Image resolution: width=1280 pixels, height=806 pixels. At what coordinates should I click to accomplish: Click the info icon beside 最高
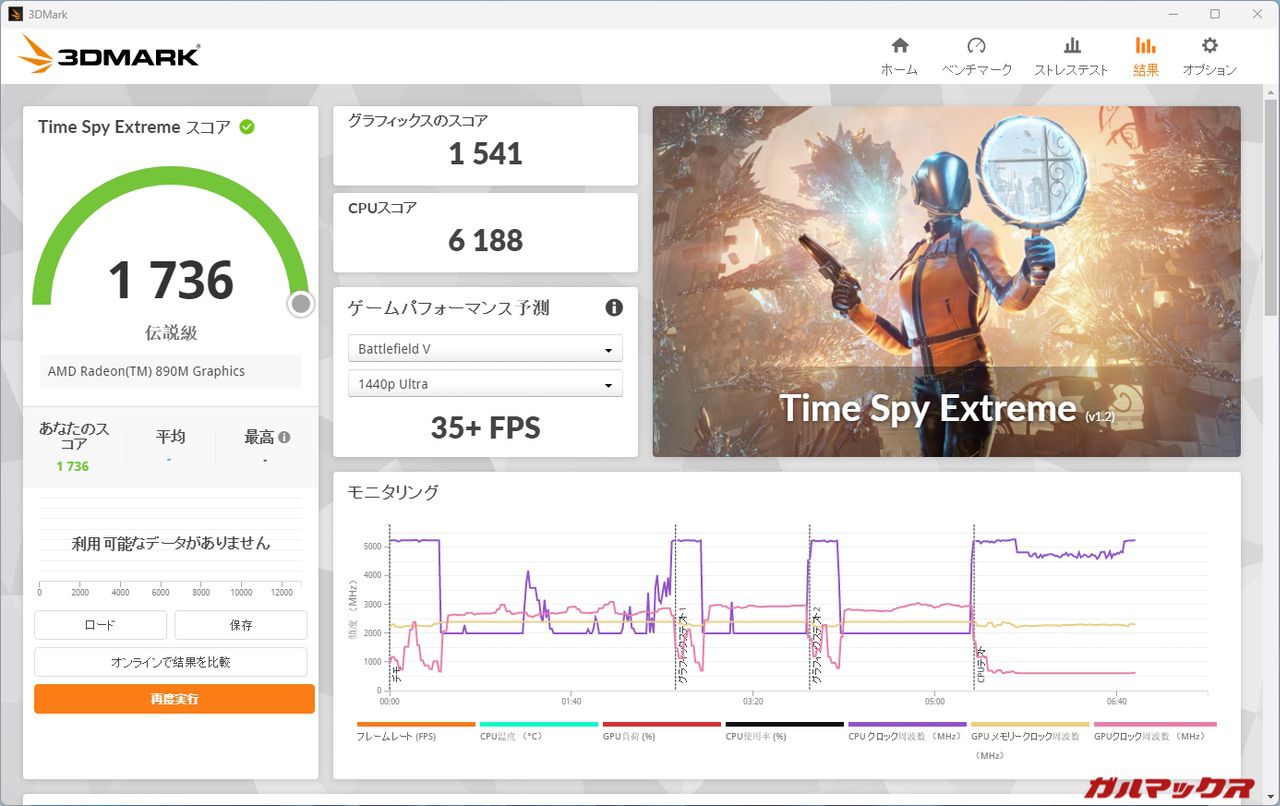pyautogui.click(x=284, y=437)
